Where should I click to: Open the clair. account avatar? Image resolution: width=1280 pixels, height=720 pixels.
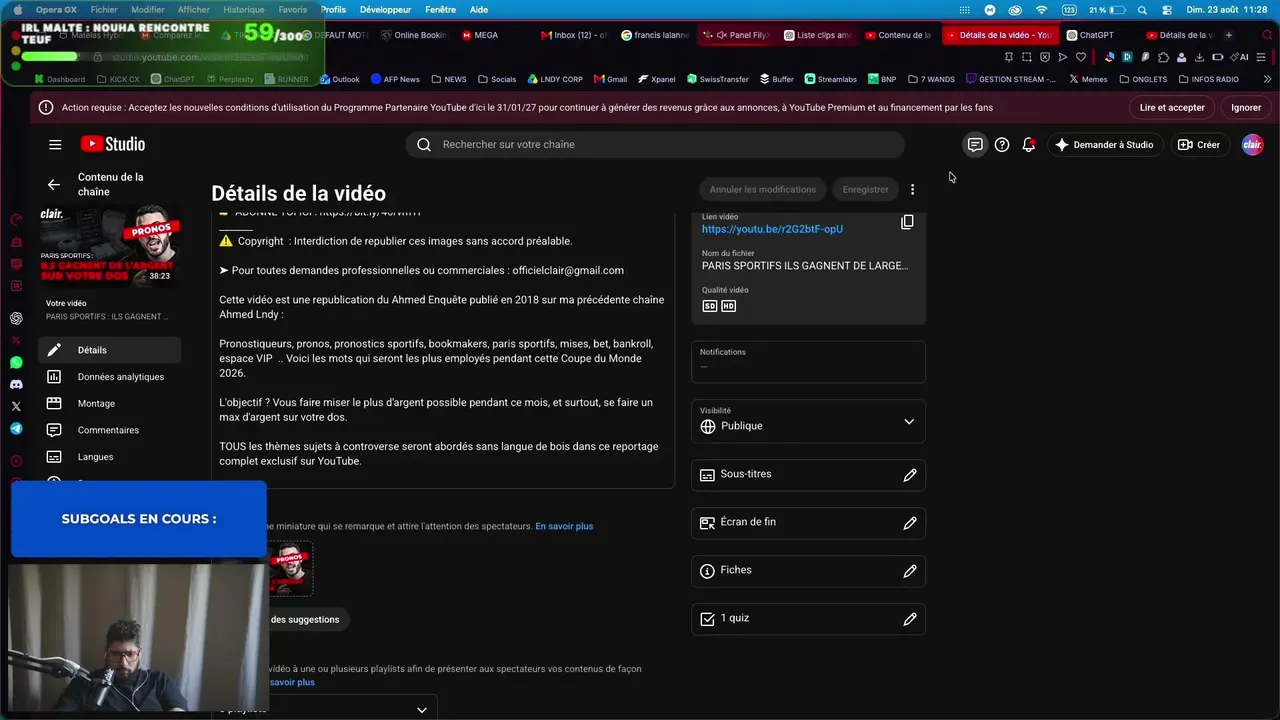pyautogui.click(x=1252, y=145)
